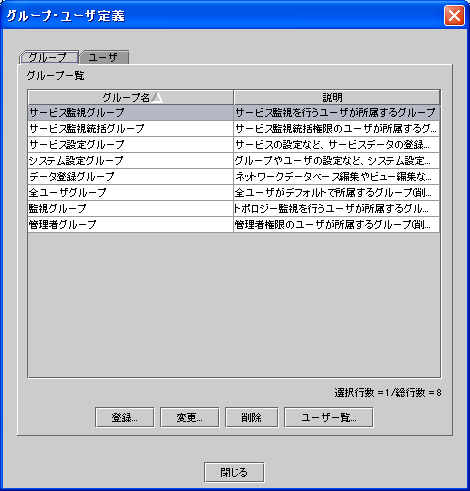Click the グループ一覧 label
This screenshot has width=470, height=491.
tap(55, 76)
